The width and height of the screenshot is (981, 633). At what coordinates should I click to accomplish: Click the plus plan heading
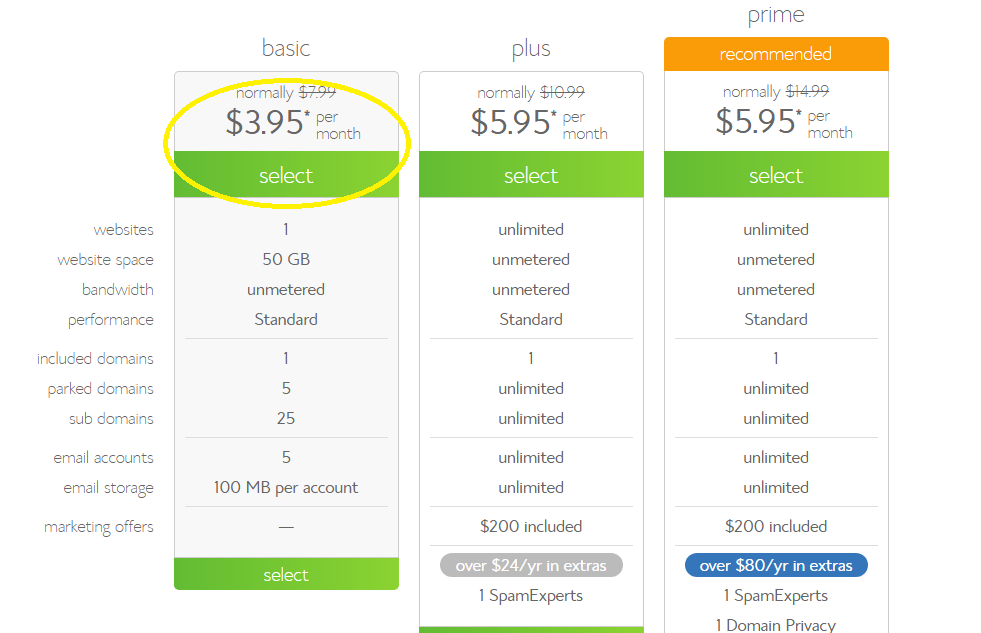coord(531,48)
